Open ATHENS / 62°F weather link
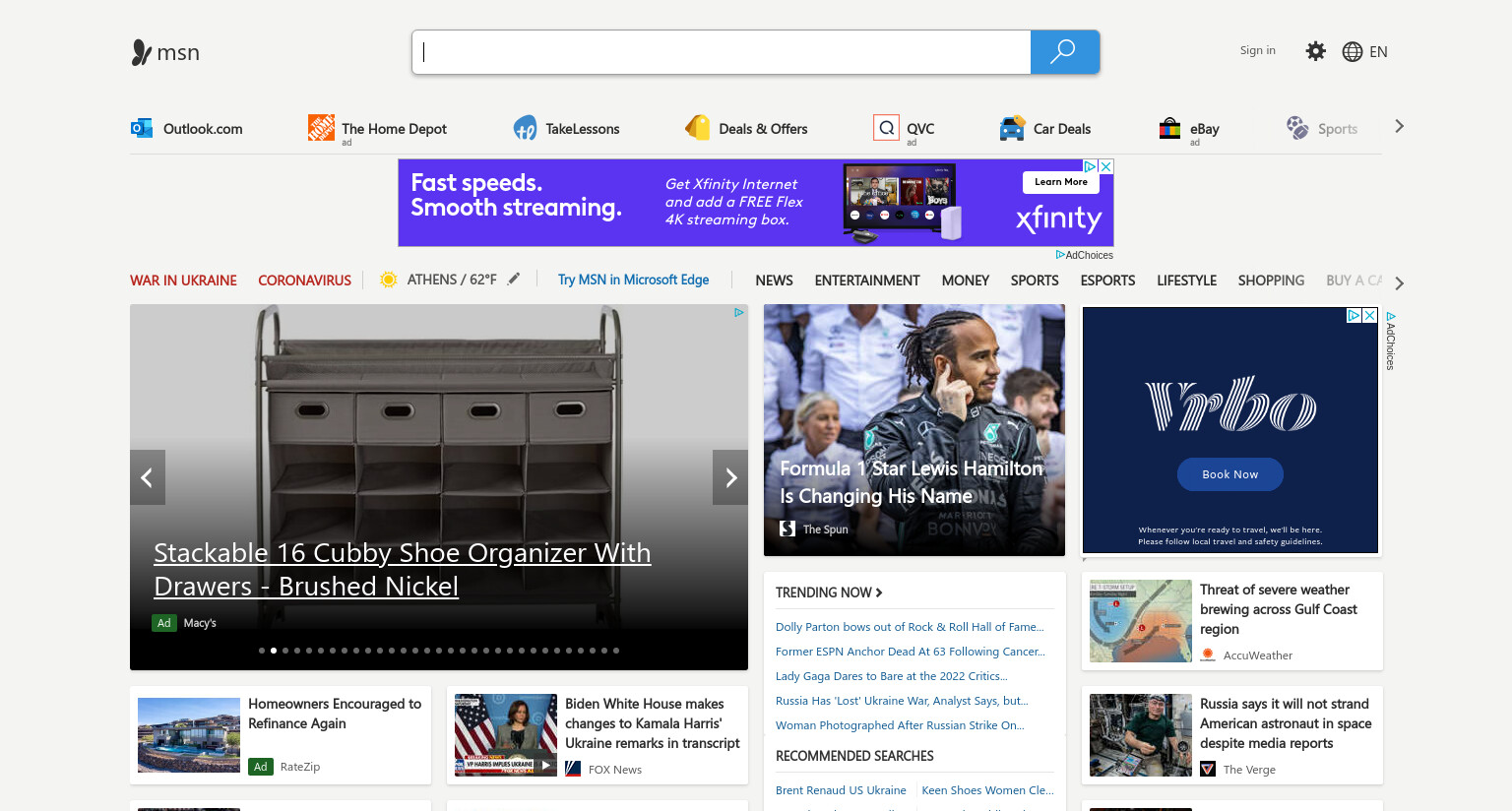The height and width of the screenshot is (811, 1512). [x=452, y=280]
